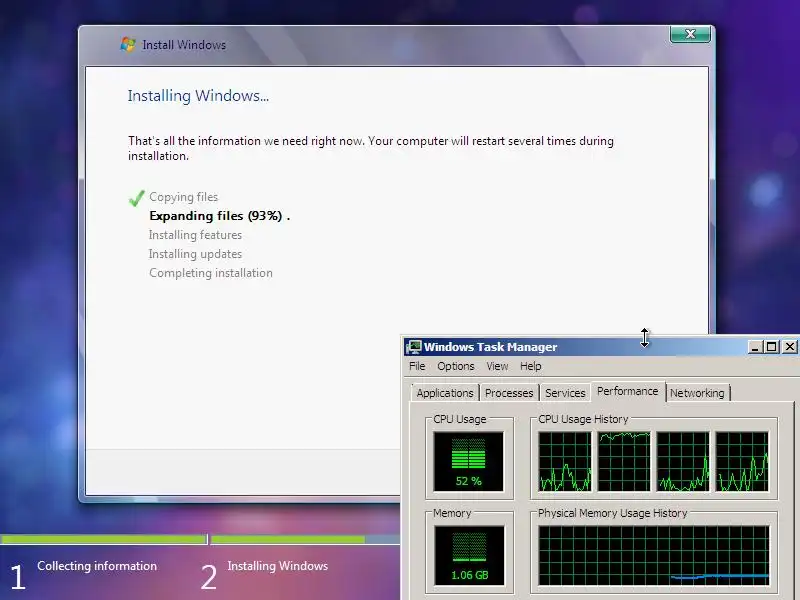Click the 'Installing updates' step text

(x=195, y=254)
